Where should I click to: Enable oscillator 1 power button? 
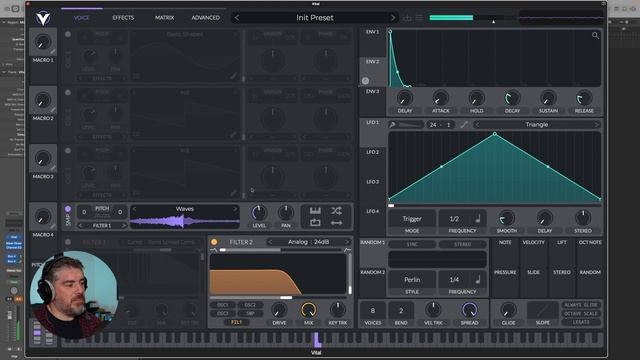click(68, 35)
